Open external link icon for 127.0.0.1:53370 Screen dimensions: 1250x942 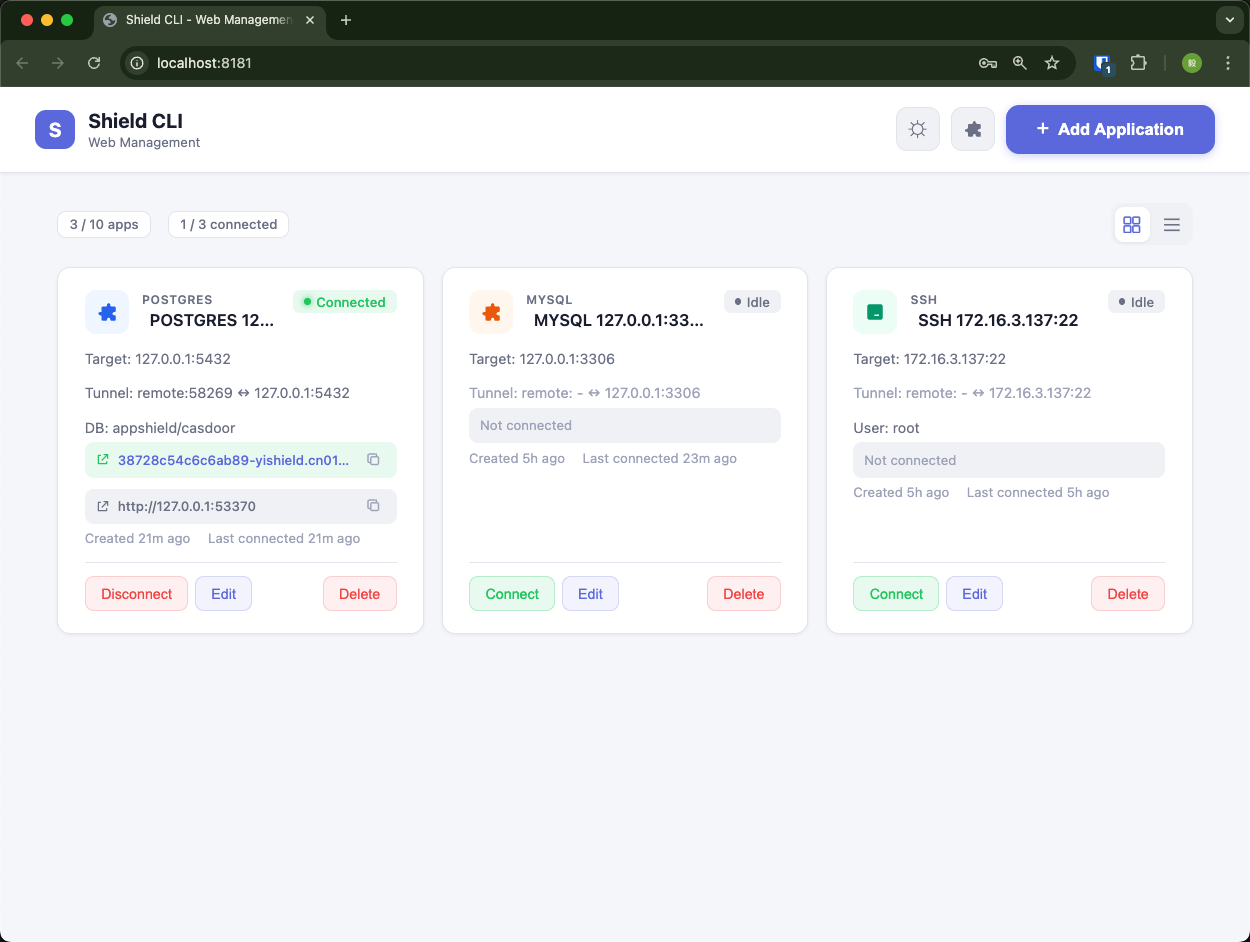pos(103,506)
